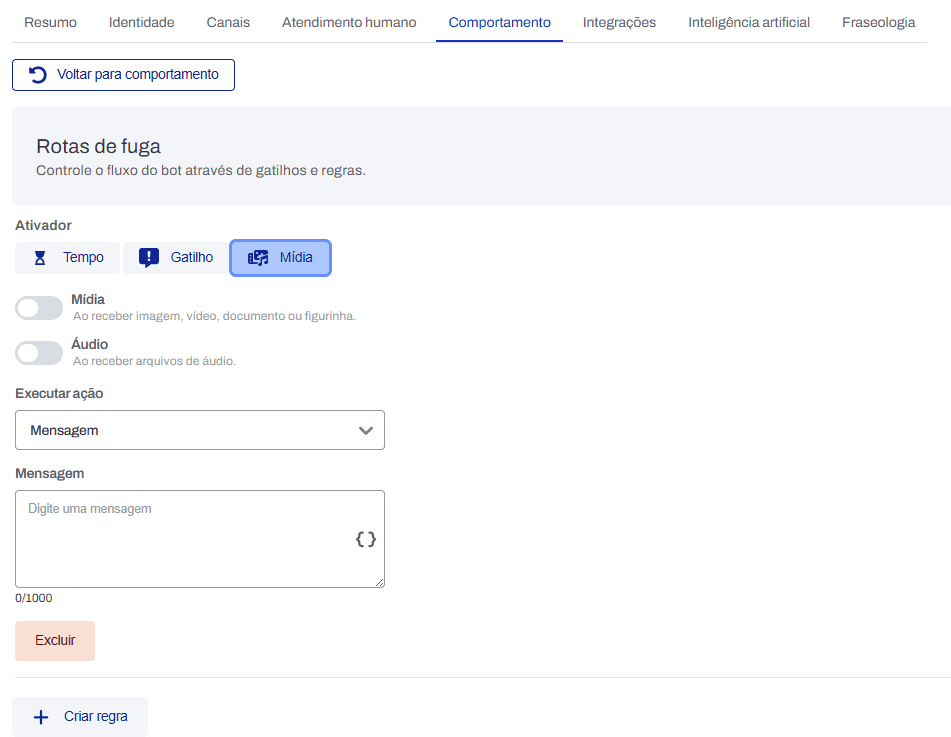Click the Excluir button
The image size is (951, 737).
tap(55, 641)
